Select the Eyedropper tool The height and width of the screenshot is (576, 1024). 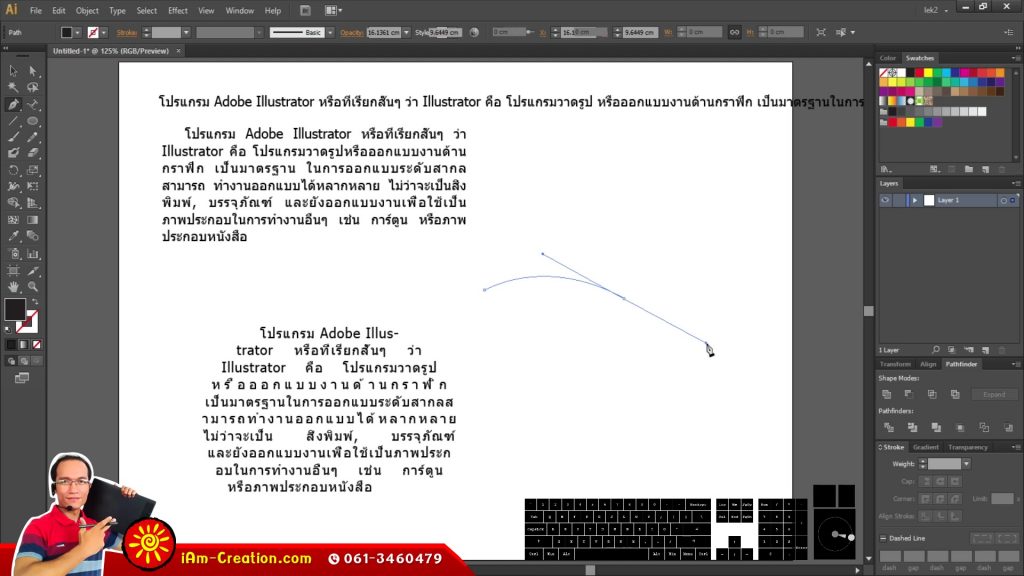coord(13,236)
